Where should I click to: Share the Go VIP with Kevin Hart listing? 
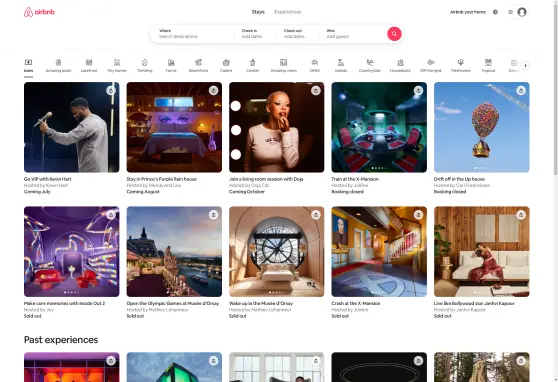[x=111, y=90]
